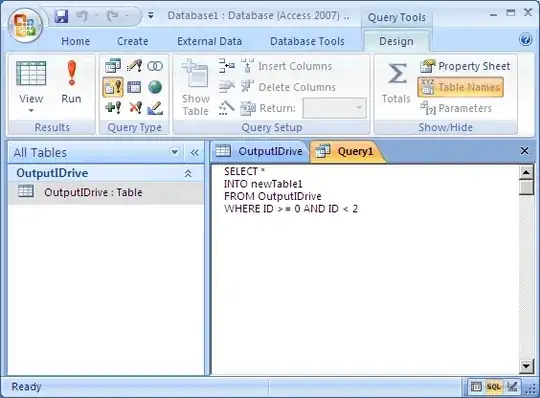The height and width of the screenshot is (398, 540).
Task: Open query Parameters dialog
Action: coord(456,108)
